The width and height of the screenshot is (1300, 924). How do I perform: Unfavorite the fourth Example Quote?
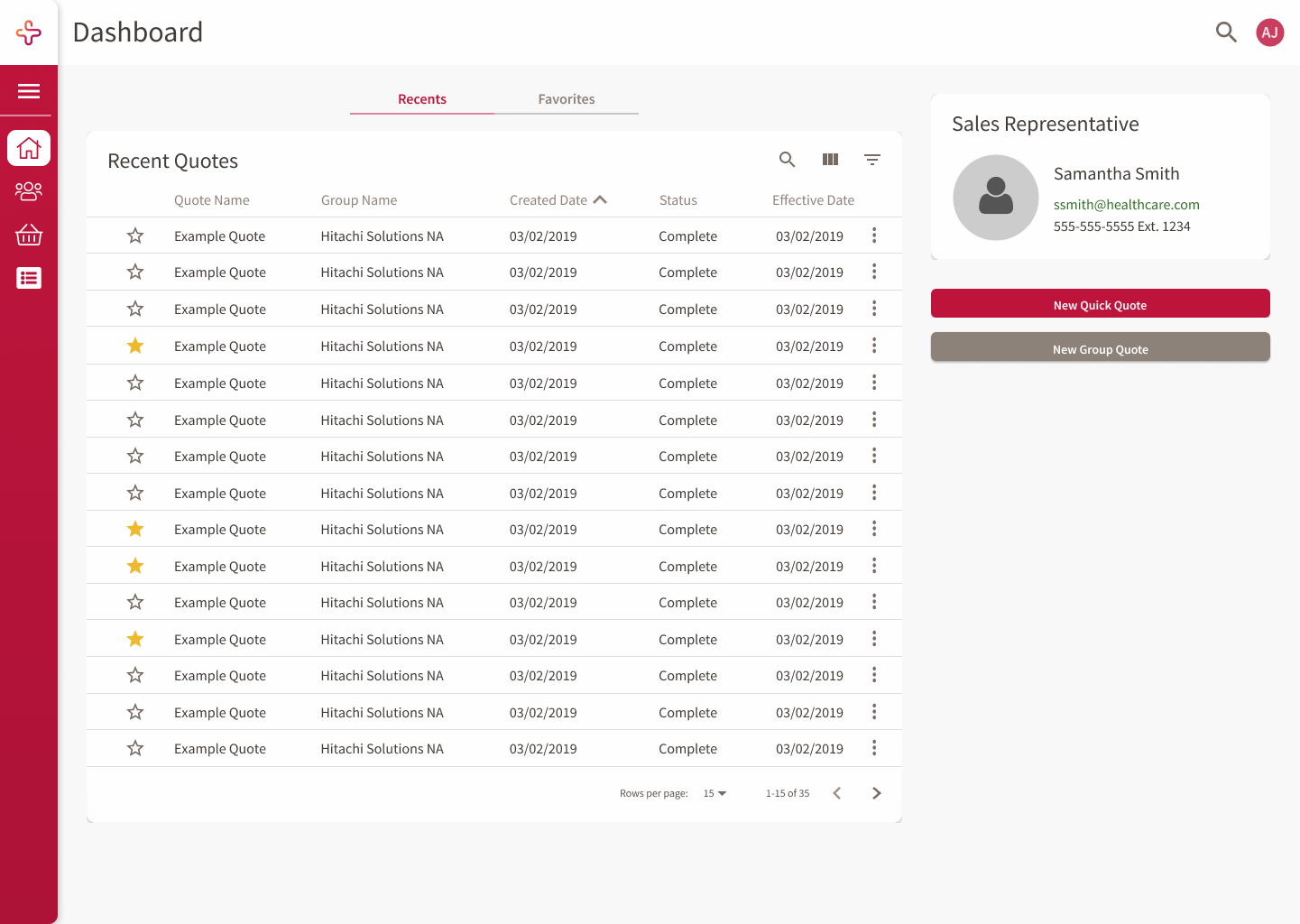pos(135,346)
